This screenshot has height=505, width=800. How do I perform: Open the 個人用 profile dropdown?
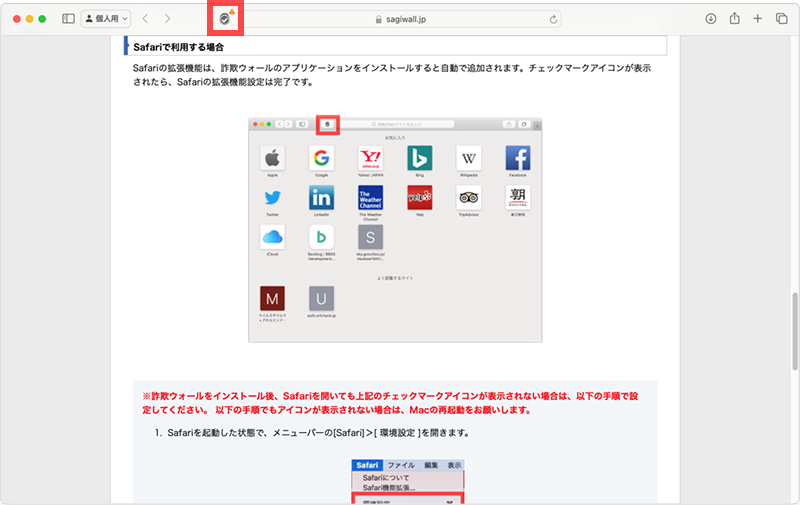pyautogui.click(x=105, y=19)
